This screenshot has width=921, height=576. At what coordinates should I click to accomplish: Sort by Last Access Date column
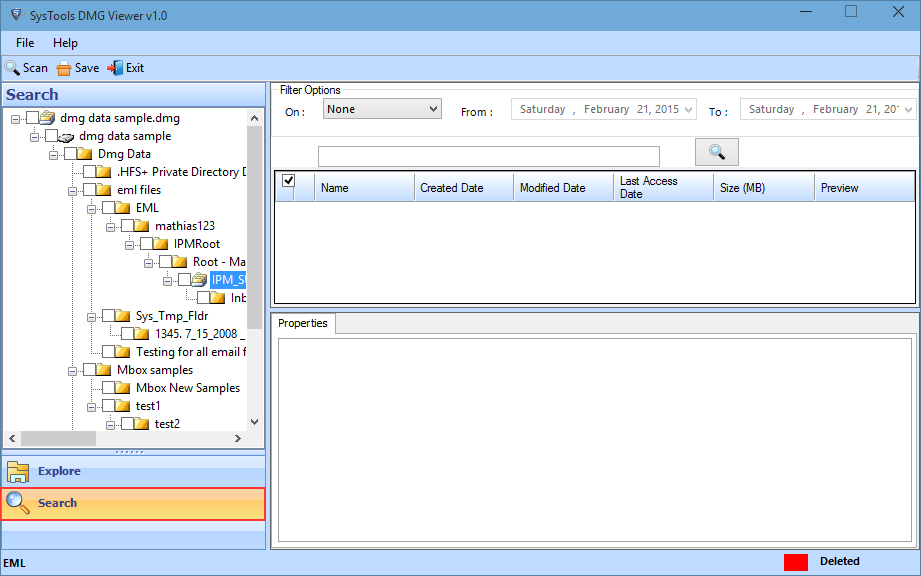tap(664, 188)
